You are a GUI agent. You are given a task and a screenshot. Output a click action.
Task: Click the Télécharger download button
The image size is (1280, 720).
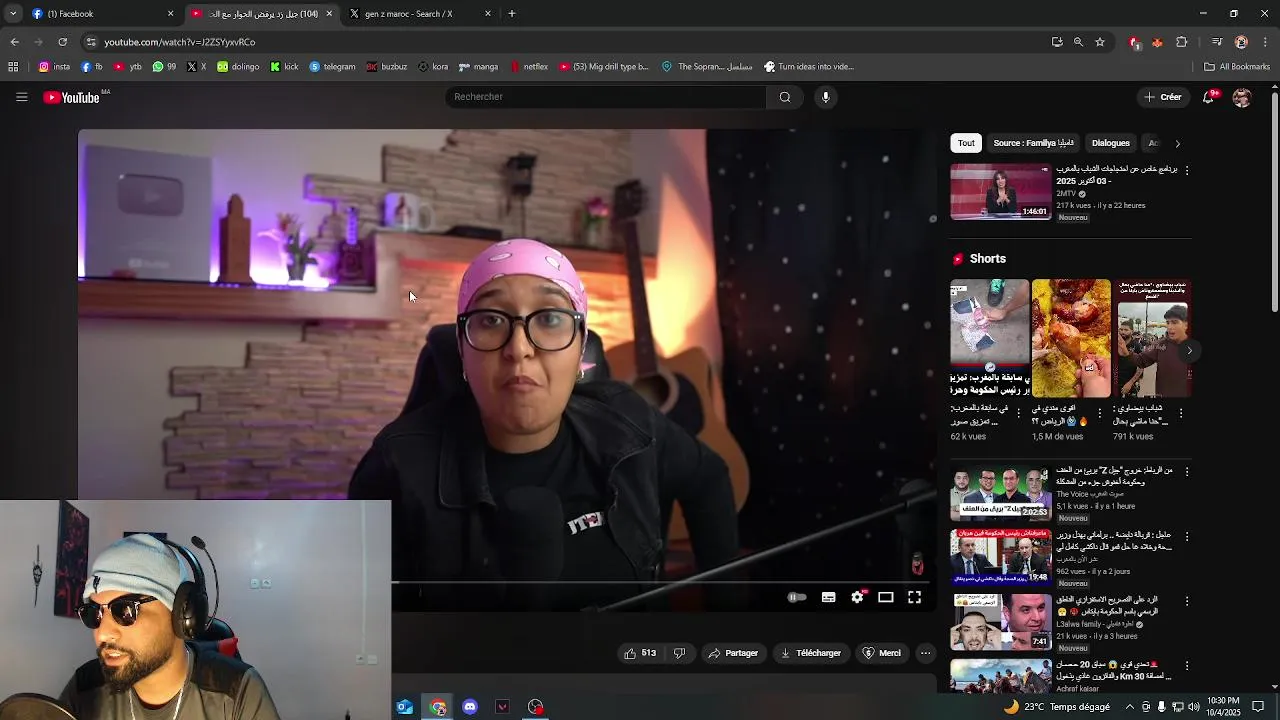[811, 653]
